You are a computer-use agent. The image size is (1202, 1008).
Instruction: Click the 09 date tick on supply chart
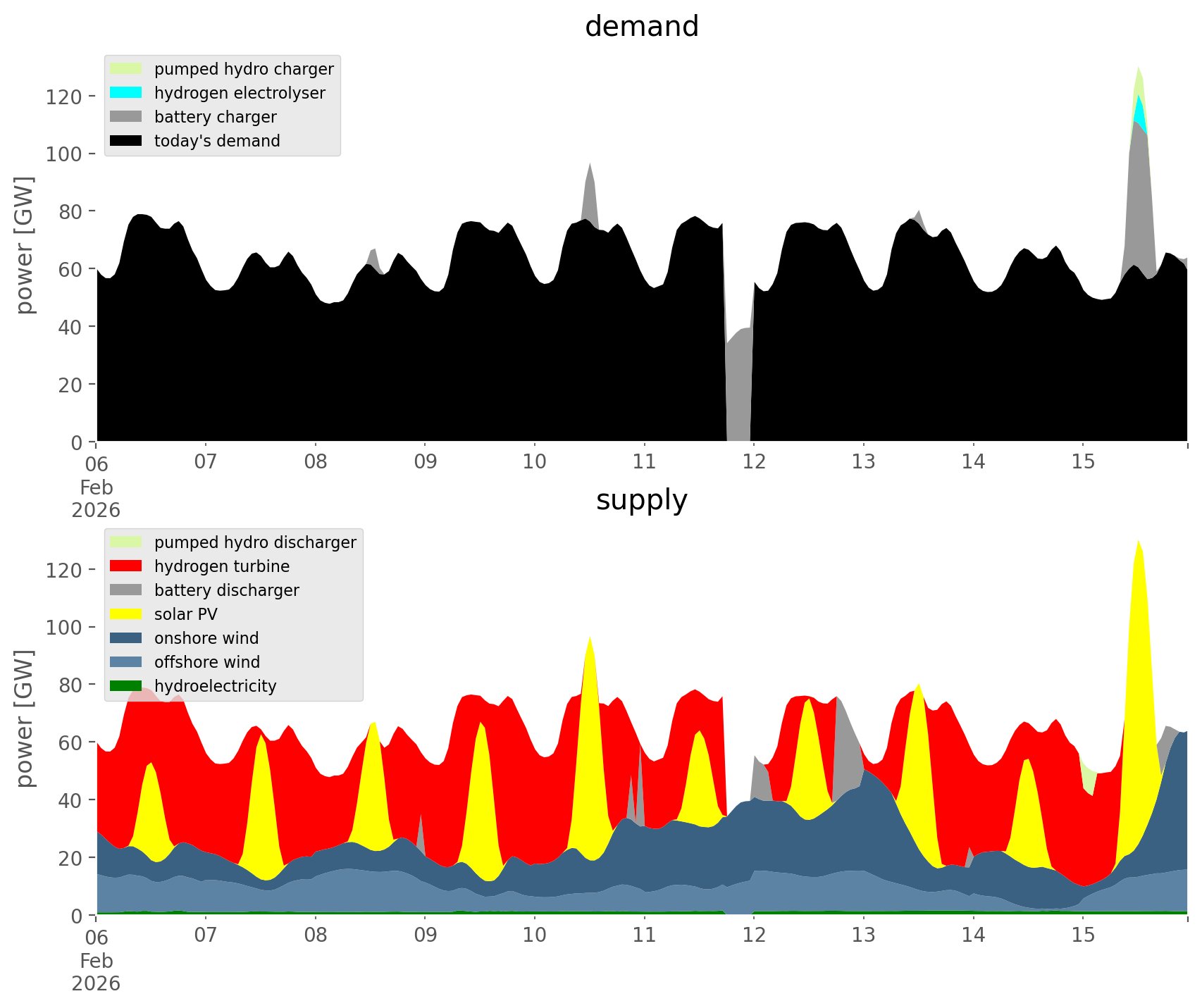425,936
